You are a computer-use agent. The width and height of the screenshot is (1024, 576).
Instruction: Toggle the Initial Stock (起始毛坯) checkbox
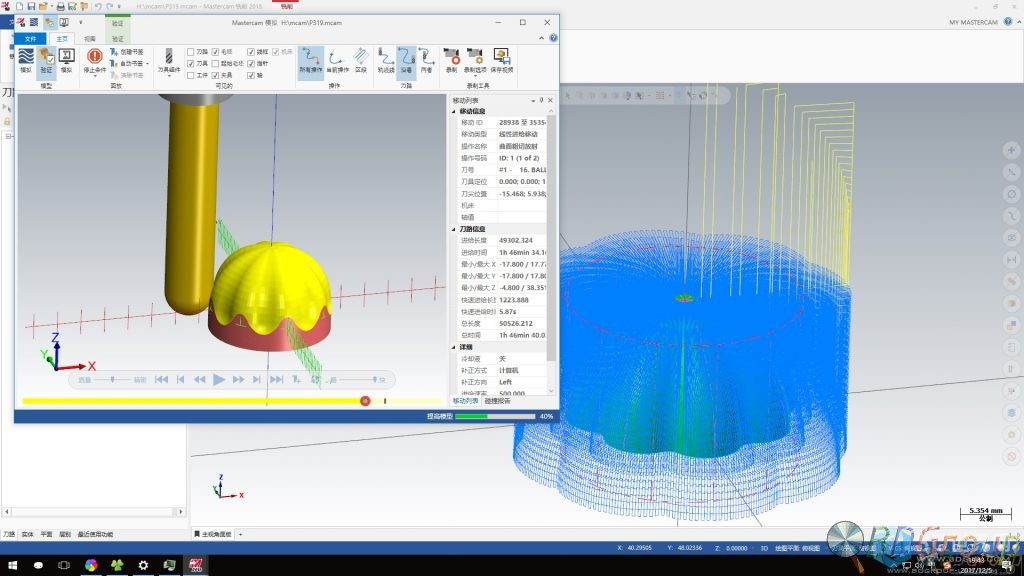coord(216,63)
